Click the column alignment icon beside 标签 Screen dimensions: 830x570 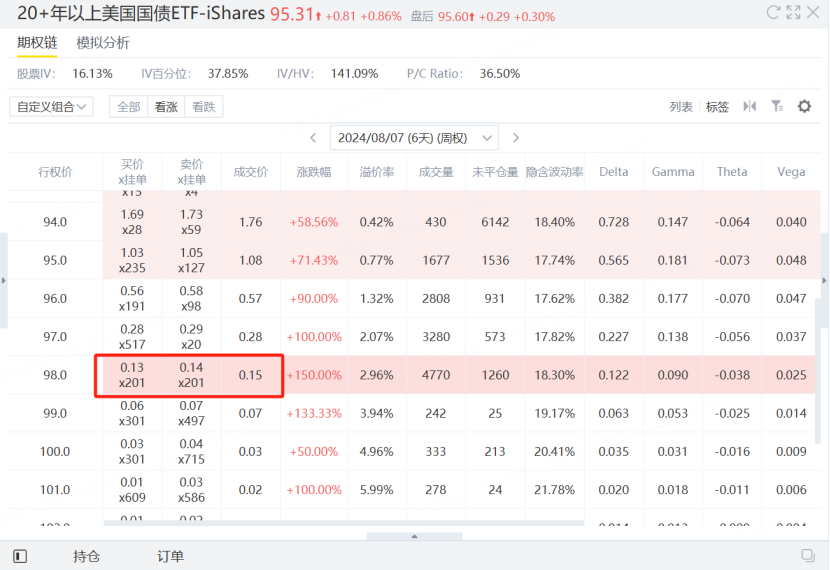pos(750,106)
